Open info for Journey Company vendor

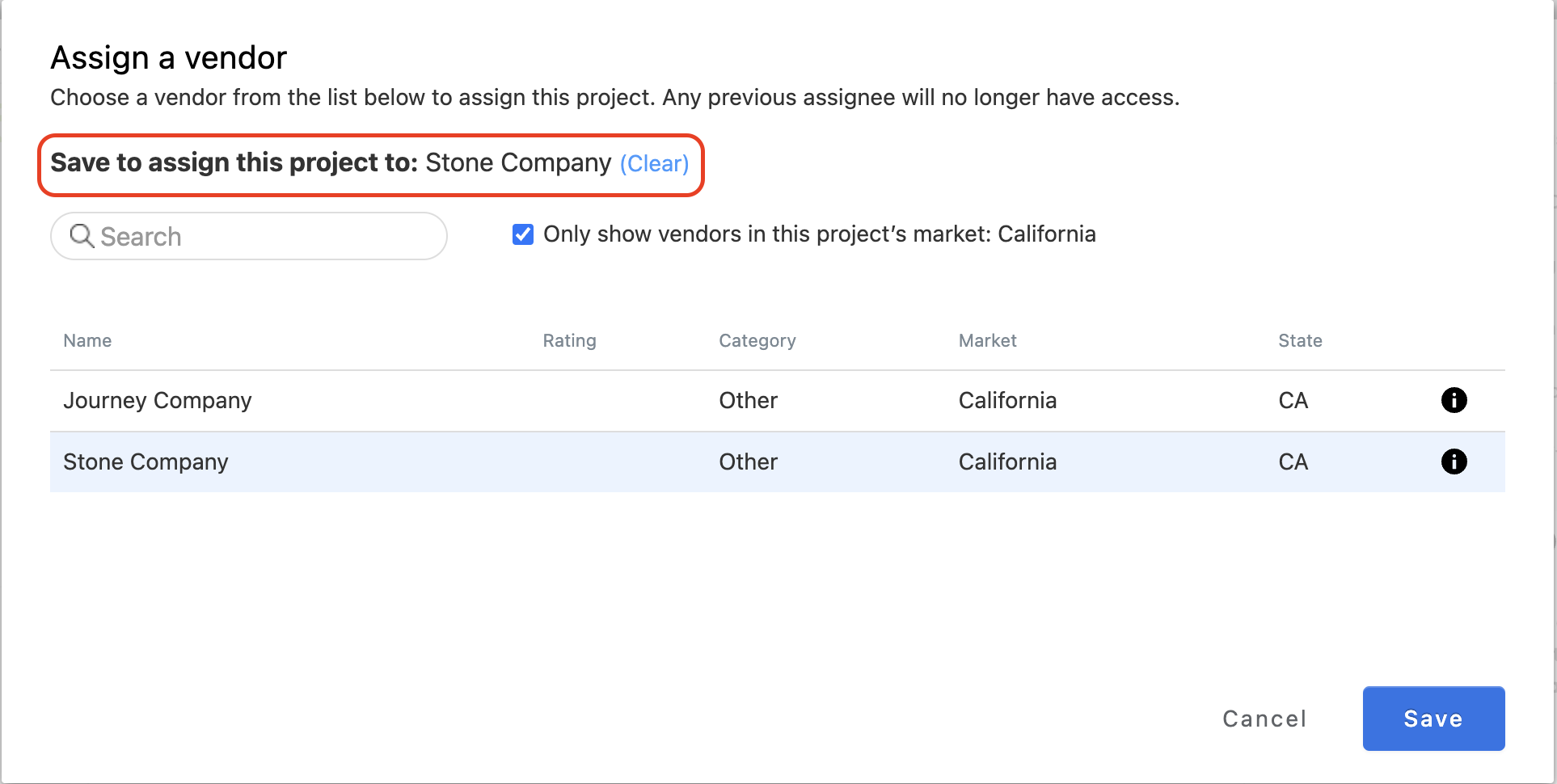tap(1454, 400)
